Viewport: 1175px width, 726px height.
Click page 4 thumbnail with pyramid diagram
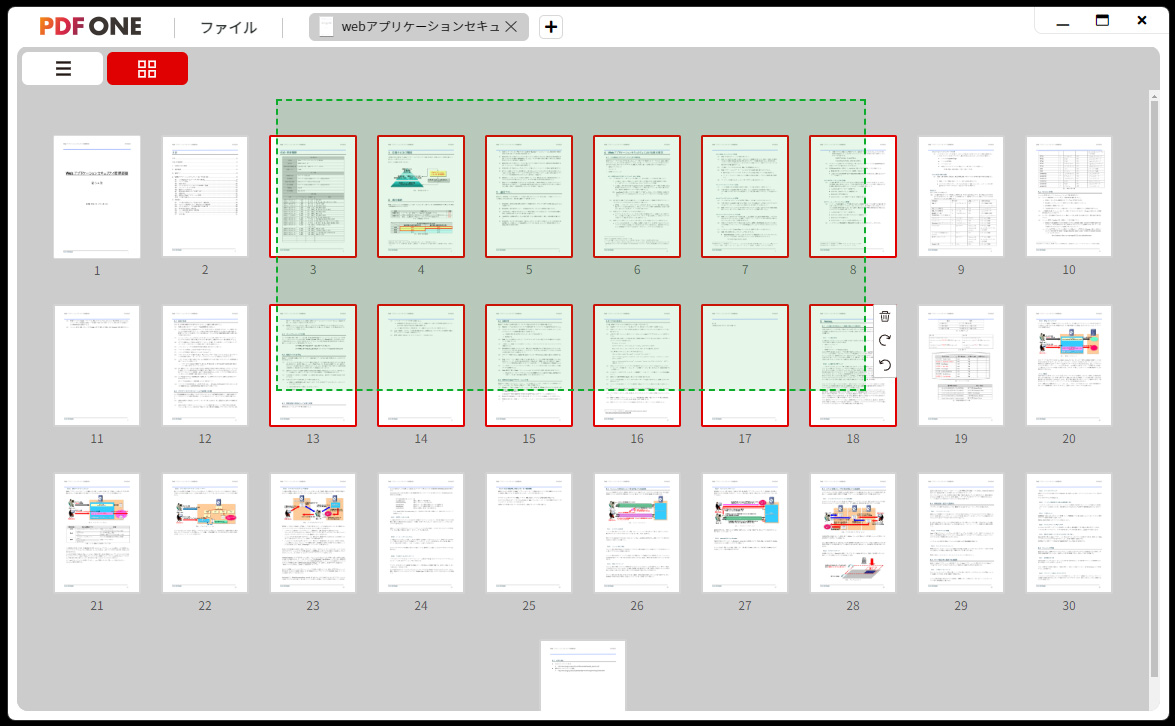421,197
